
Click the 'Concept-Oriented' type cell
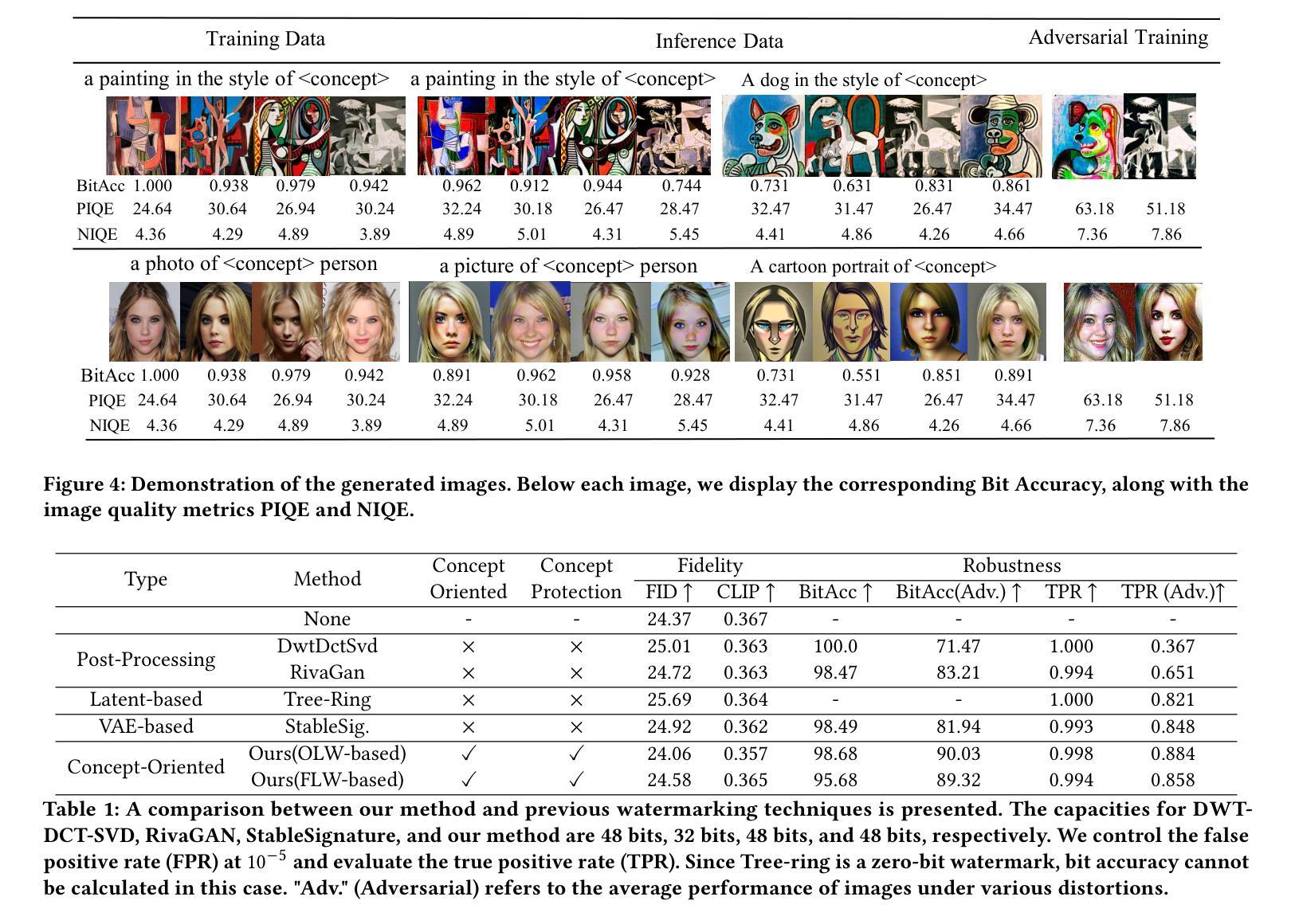click(146, 766)
